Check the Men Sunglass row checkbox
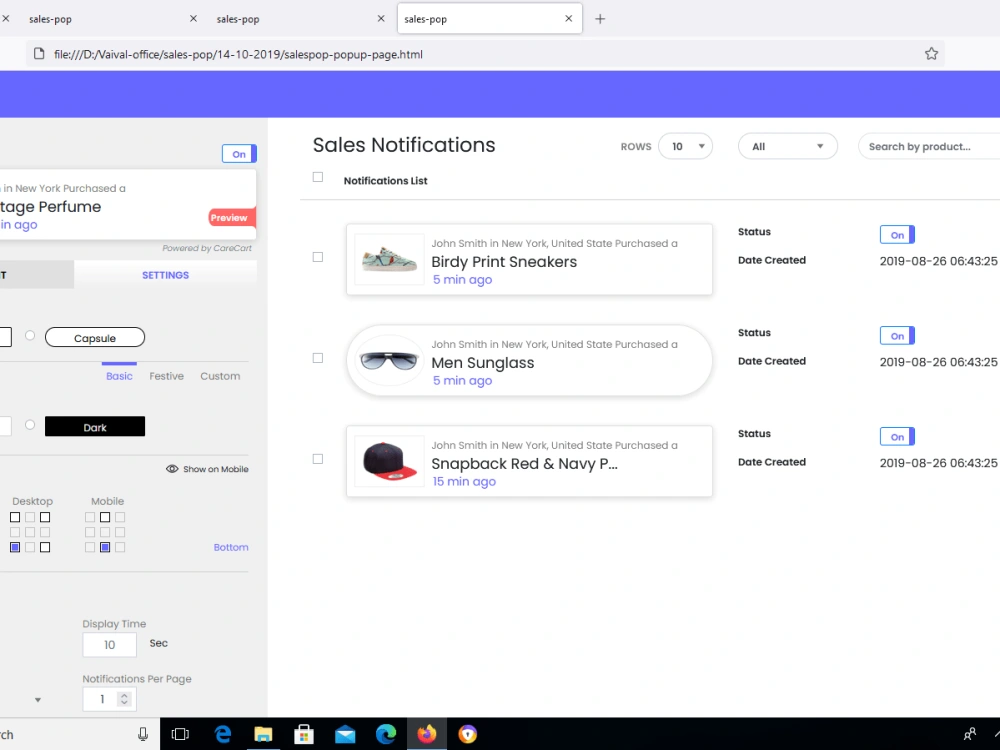1000x750 pixels. point(318,358)
